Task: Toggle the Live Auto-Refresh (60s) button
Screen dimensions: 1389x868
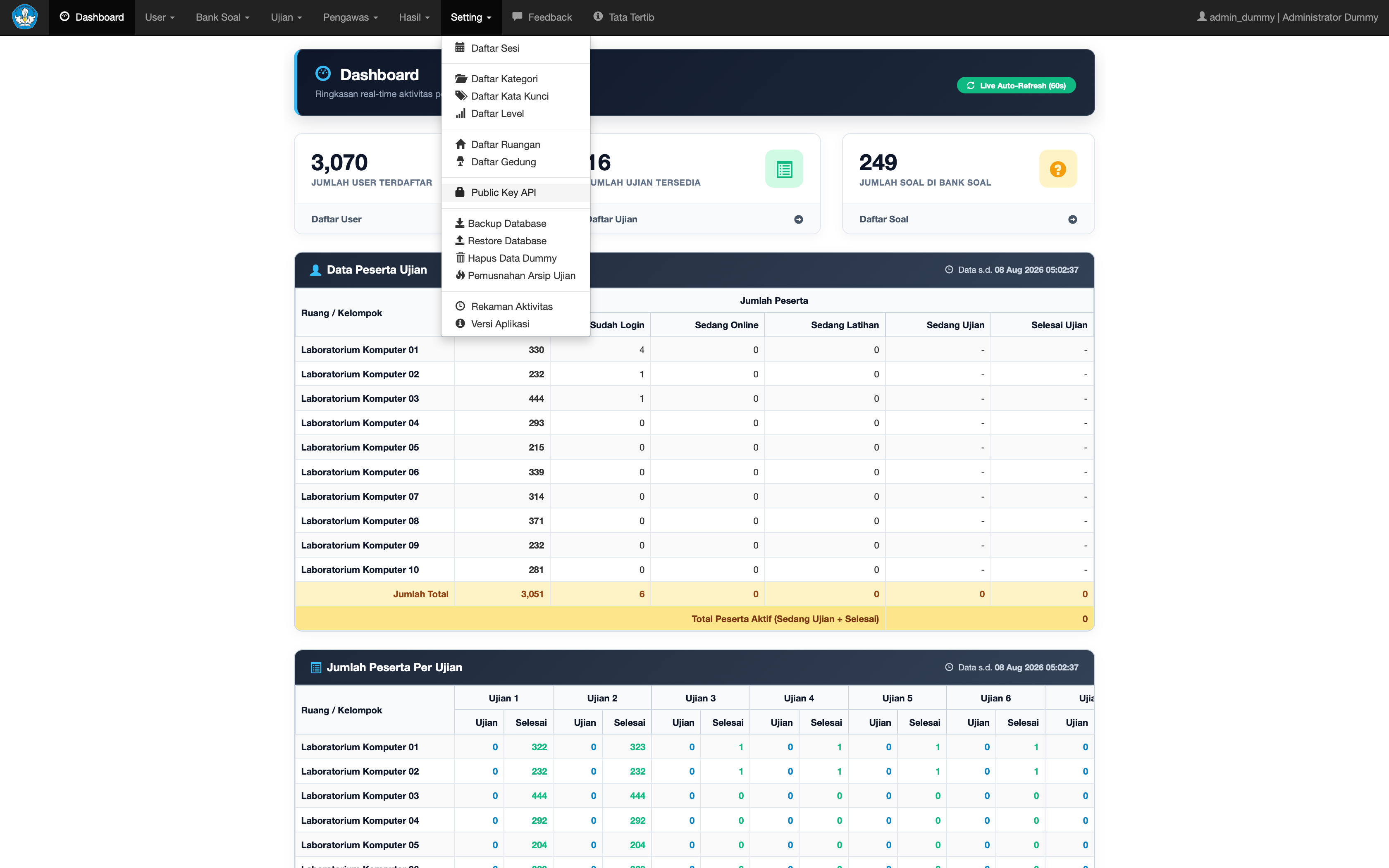Action: click(1016, 86)
